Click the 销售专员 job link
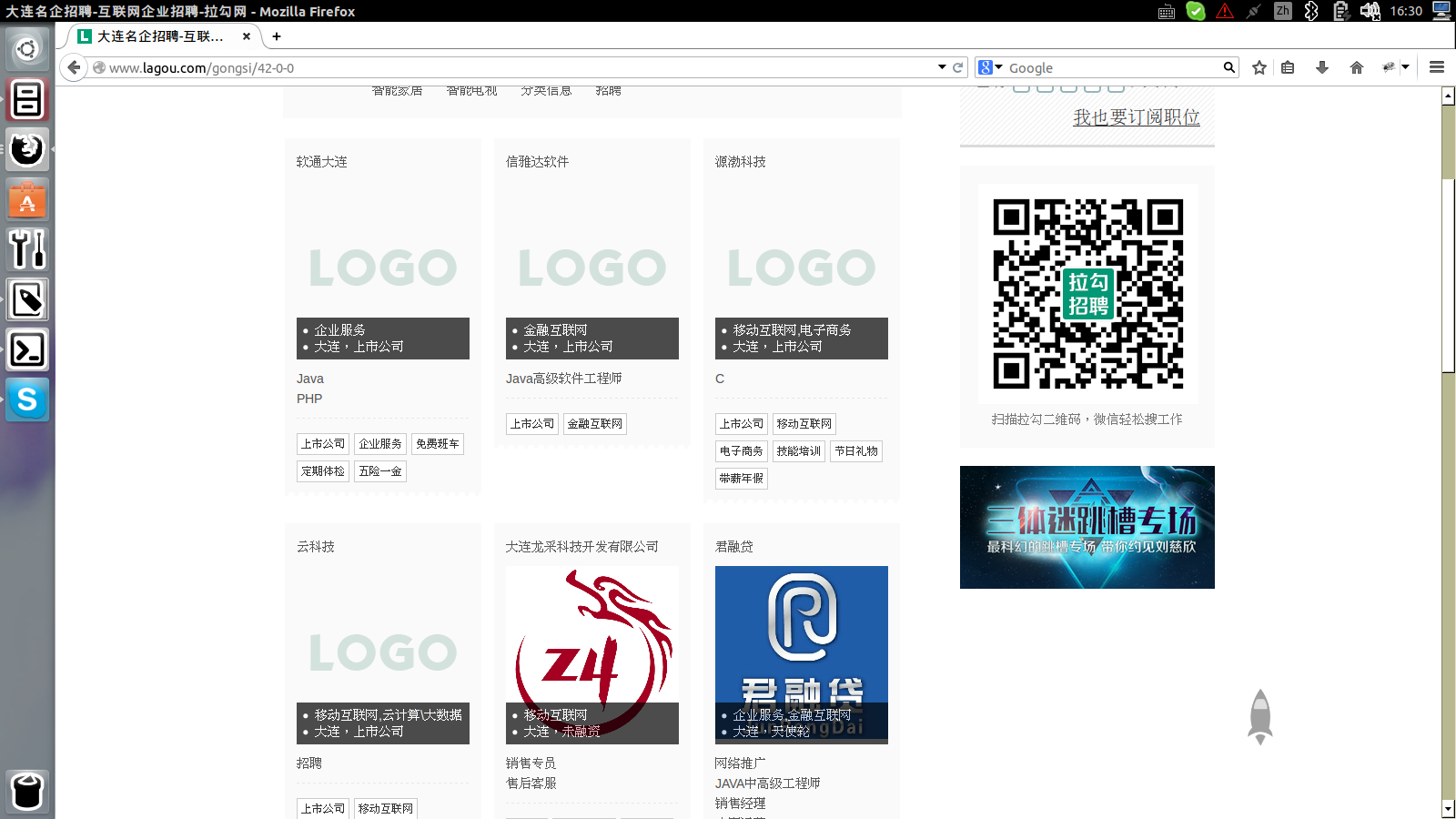This screenshot has height=819, width=1456. click(x=531, y=763)
